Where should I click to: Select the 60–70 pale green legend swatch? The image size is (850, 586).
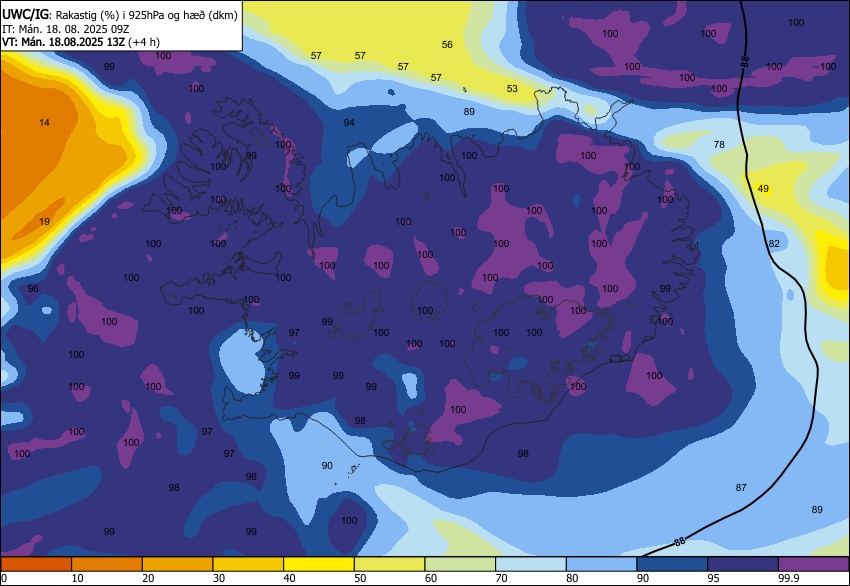pos(460,564)
